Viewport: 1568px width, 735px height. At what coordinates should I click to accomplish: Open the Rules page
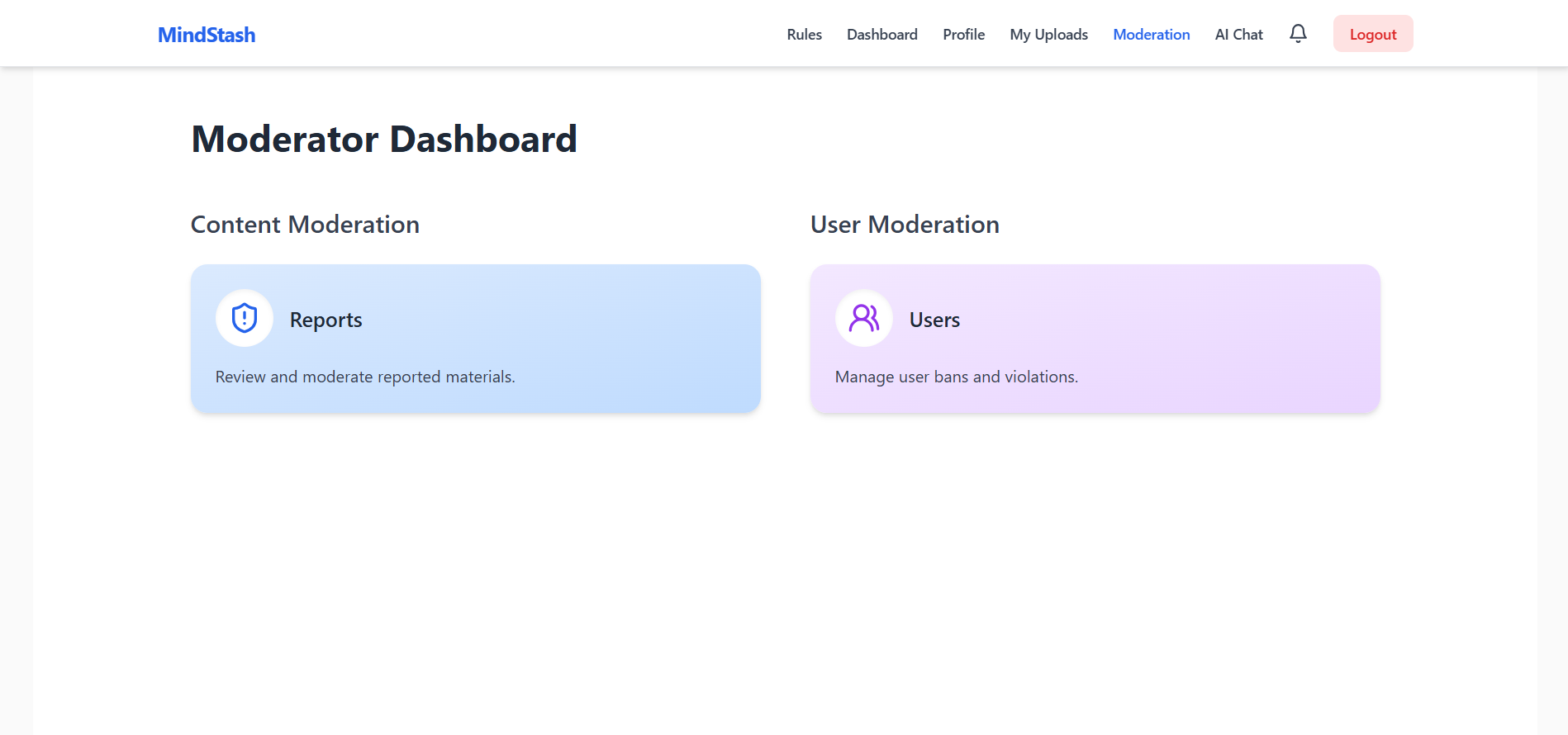804,35
